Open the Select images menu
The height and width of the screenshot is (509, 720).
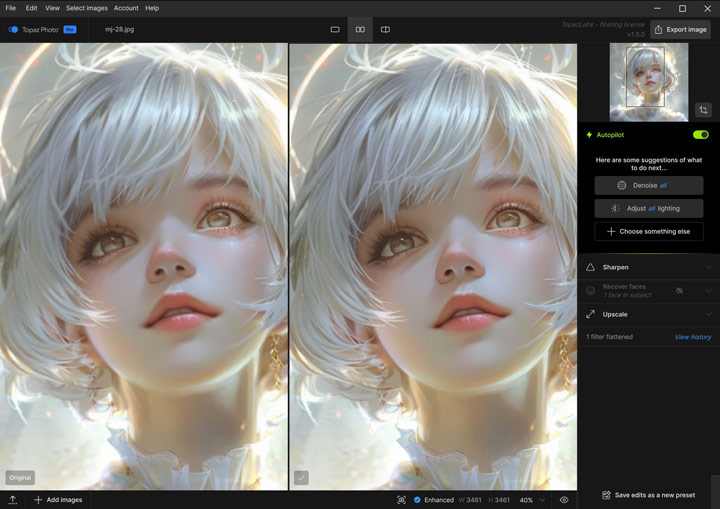[86, 8]
